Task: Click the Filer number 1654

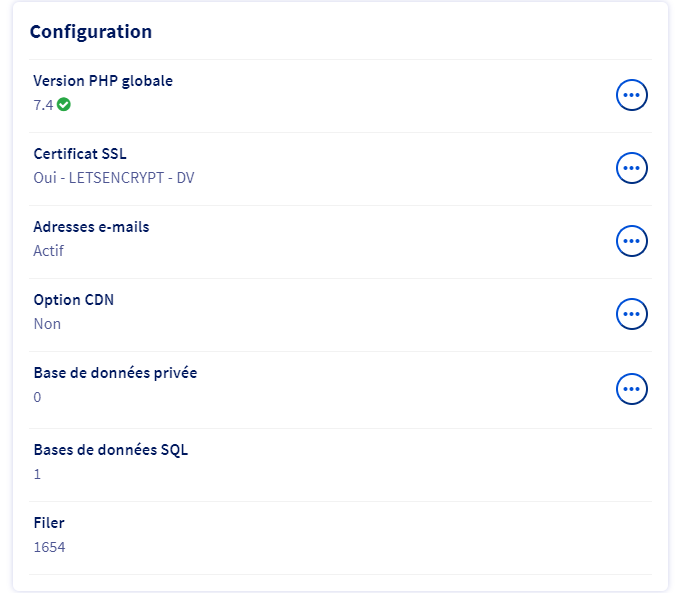Action: pos(49,546)
